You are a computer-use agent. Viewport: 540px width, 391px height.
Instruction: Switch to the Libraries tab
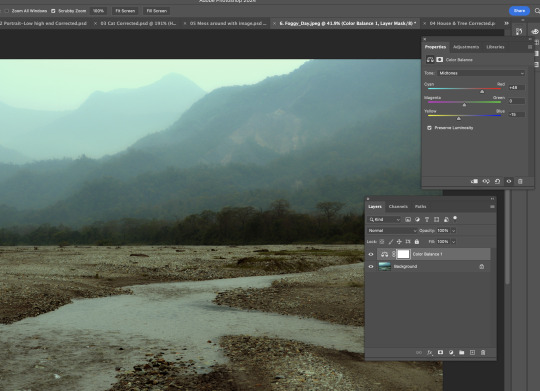tap(495, 47)
